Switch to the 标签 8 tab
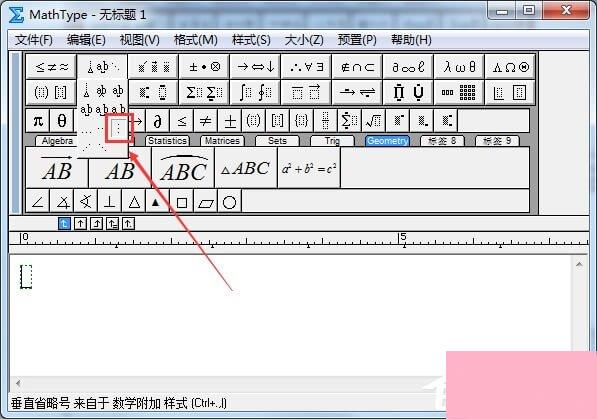This screenshot has width=597, height=419. pyautogui.click(x=442, y=141)
